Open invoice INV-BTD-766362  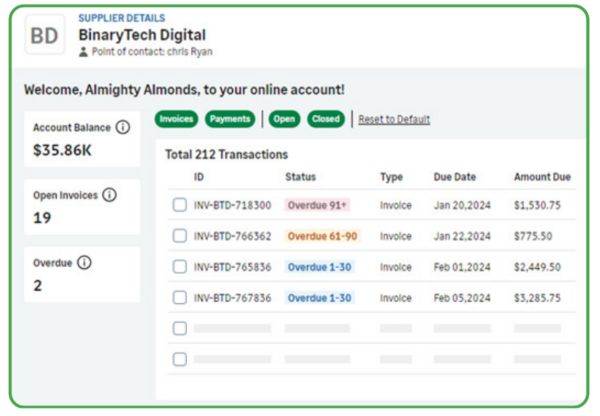(x=232, y=236)
